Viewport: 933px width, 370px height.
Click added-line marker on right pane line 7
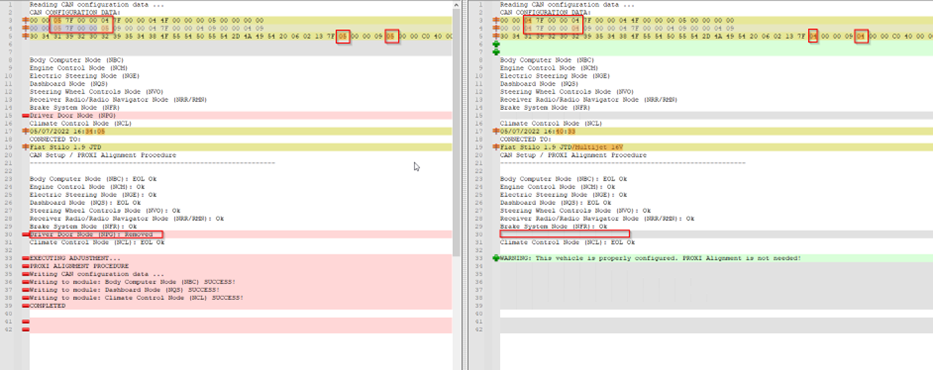tap(496, 52)
